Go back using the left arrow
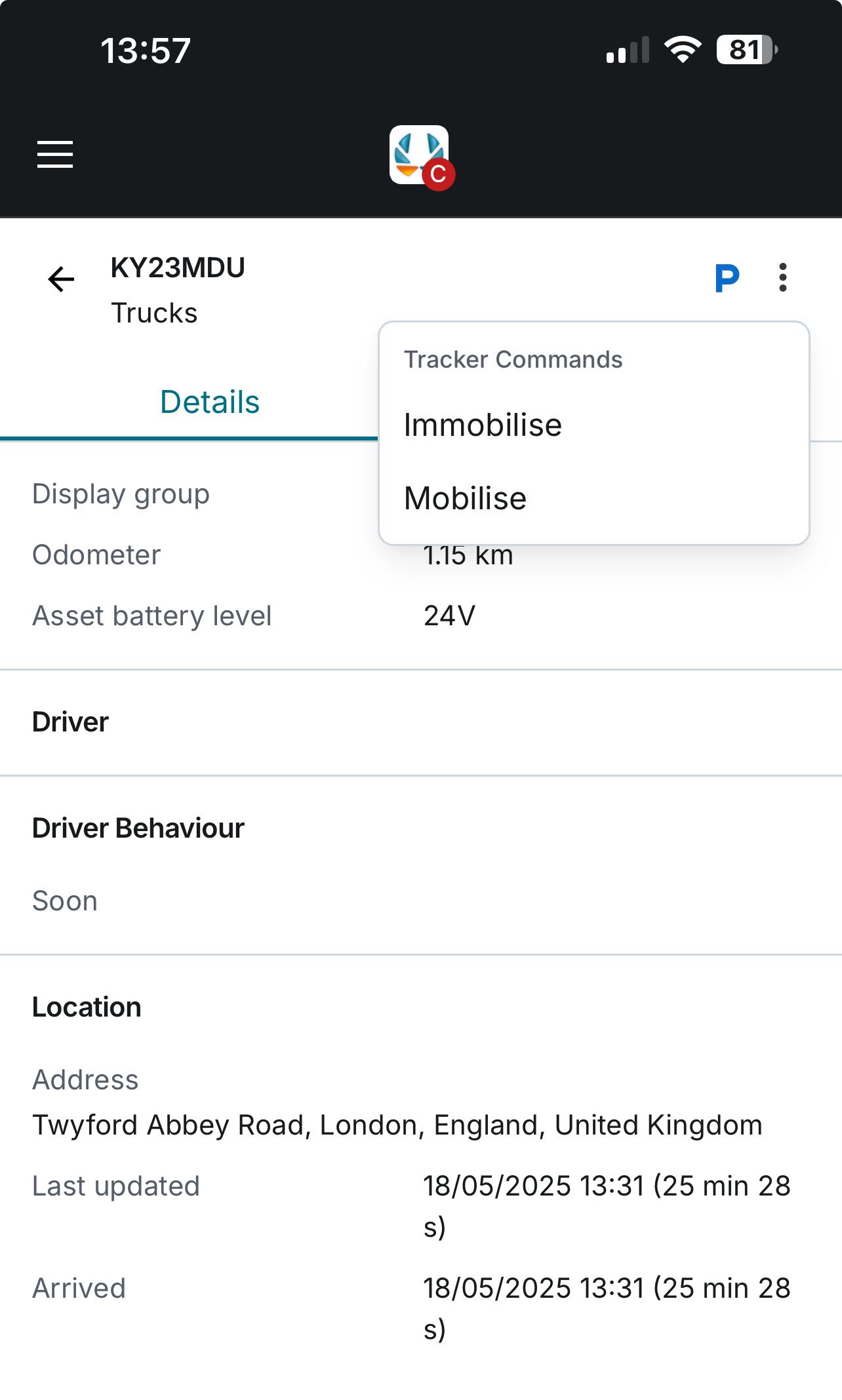 click(x=61, y=279)
